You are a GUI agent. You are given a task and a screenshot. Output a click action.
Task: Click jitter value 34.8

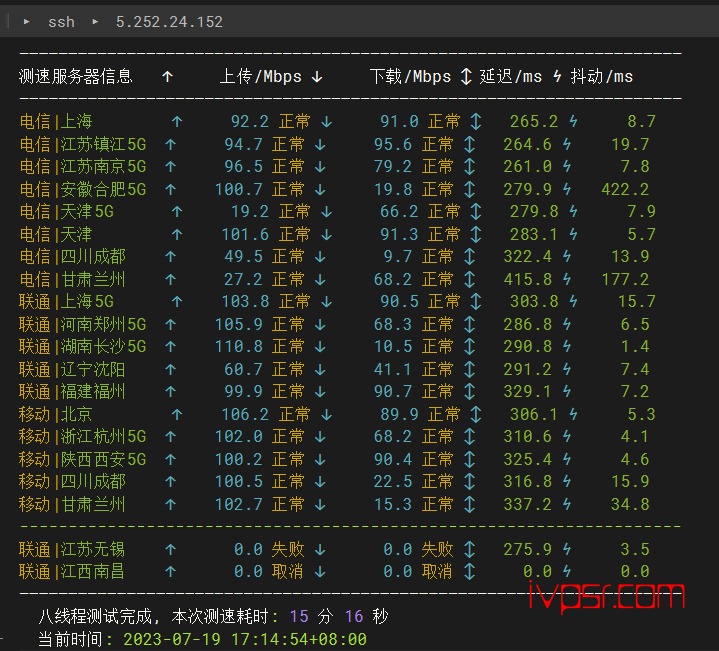pos(631,504)
